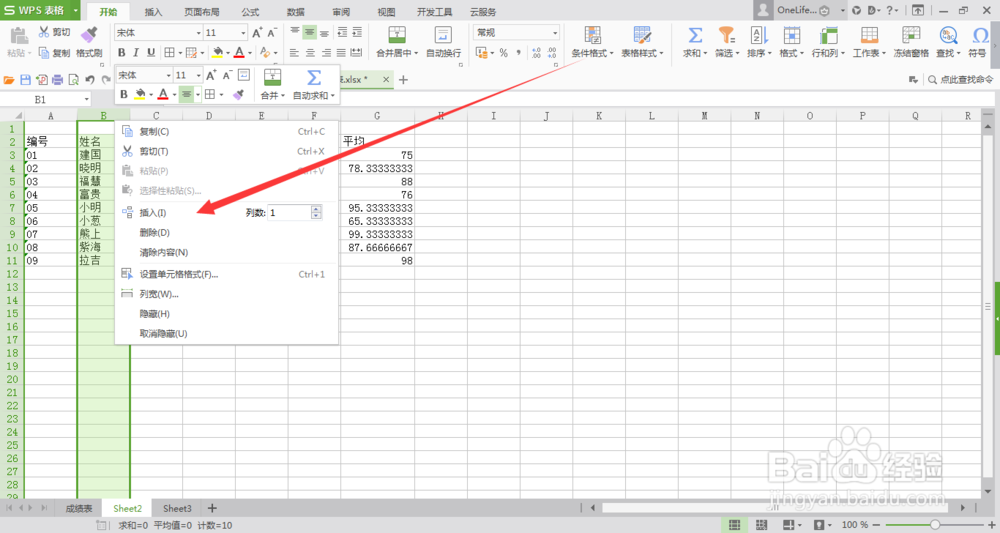Click the Rows and Columns (行和列) icon

coord(828,35)
